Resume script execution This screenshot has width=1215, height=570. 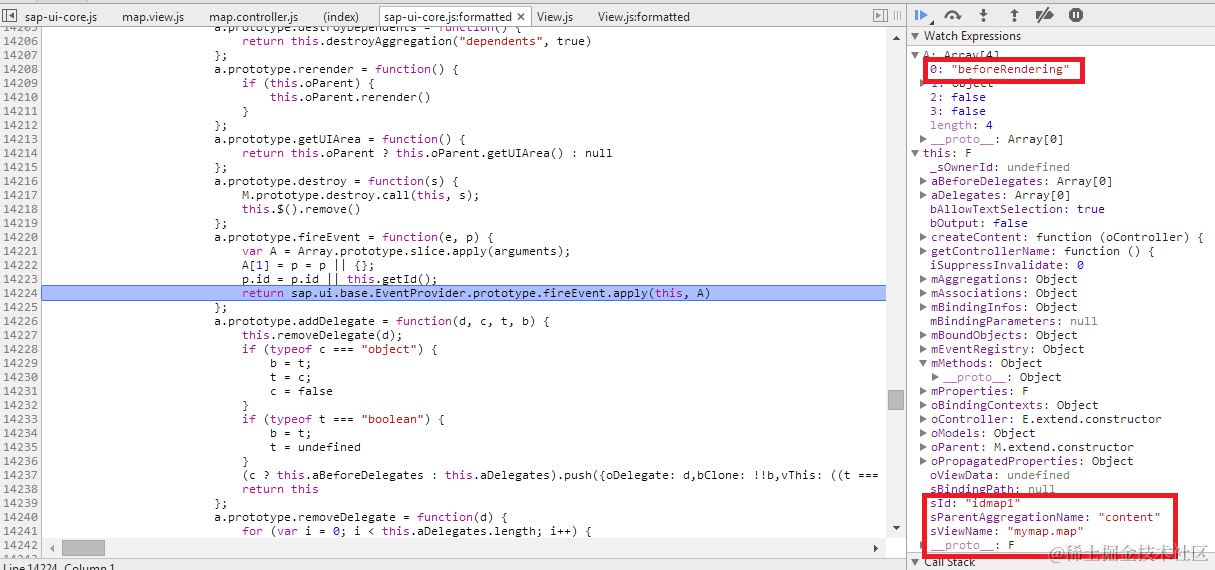point(922,15)
